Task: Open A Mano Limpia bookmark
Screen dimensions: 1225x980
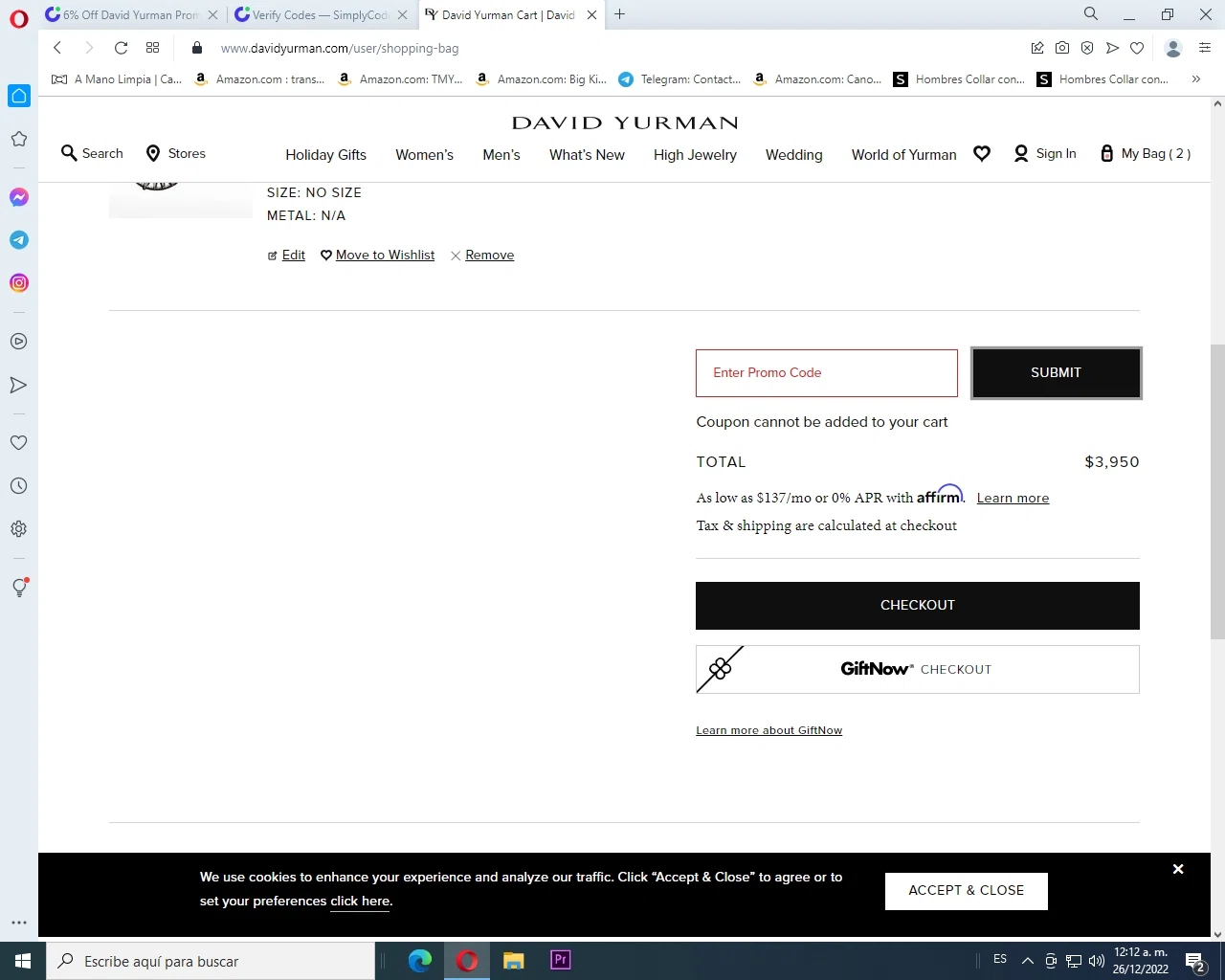Action: point(117,79)
